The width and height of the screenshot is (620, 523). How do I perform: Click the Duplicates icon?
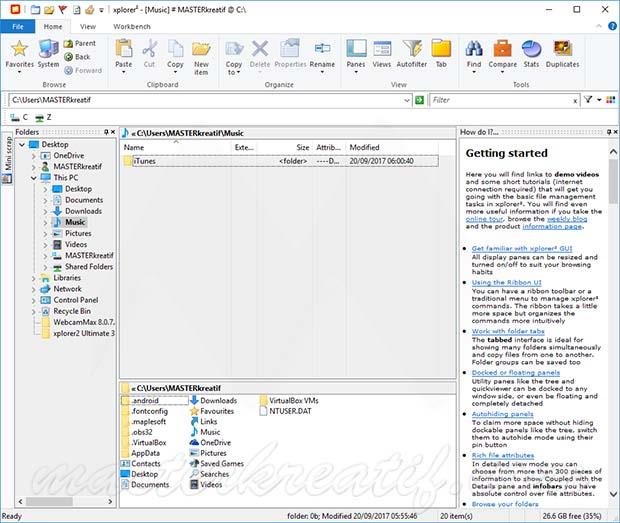tap(562, 49)
